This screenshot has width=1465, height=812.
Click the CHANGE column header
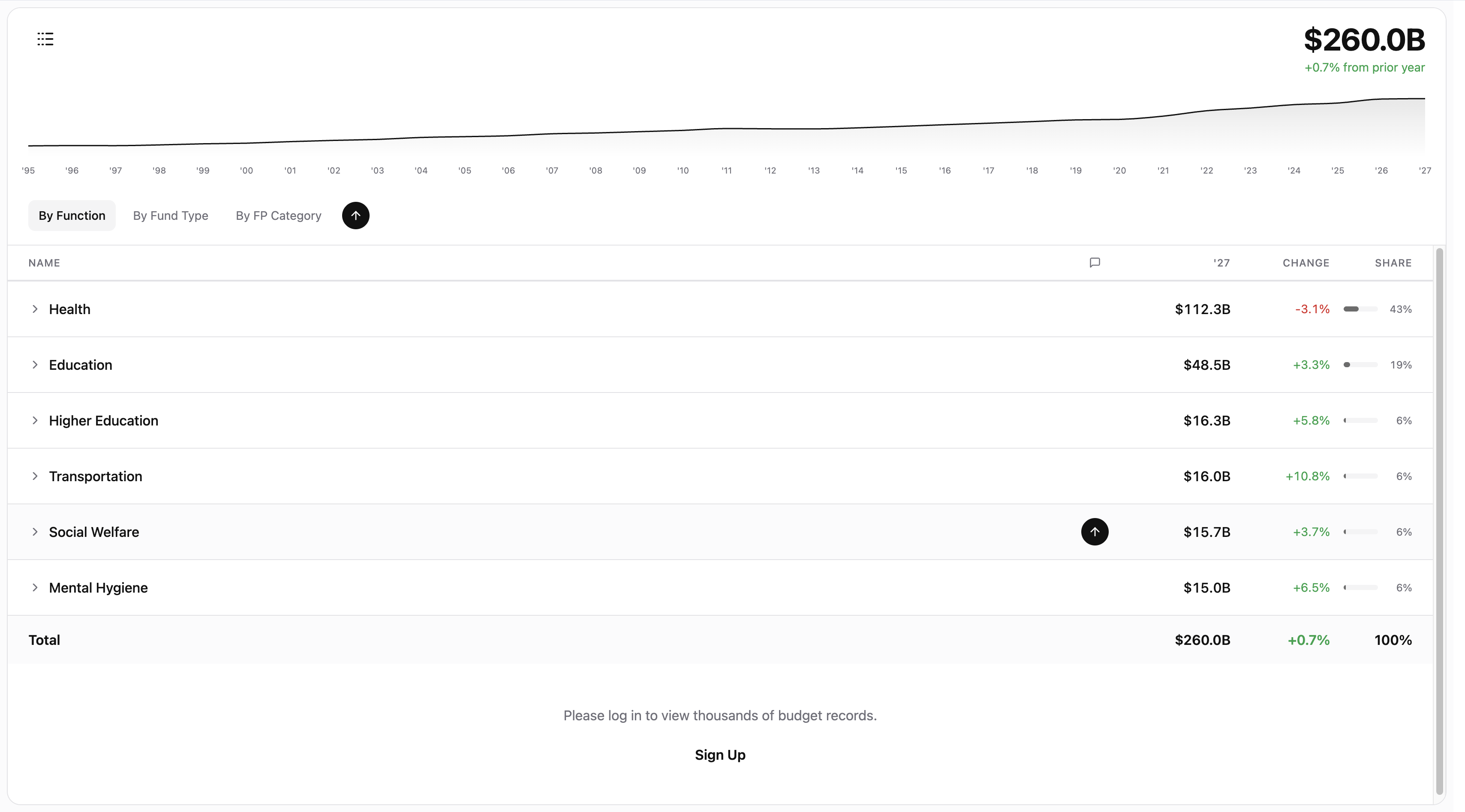(x=1306, y=263)
